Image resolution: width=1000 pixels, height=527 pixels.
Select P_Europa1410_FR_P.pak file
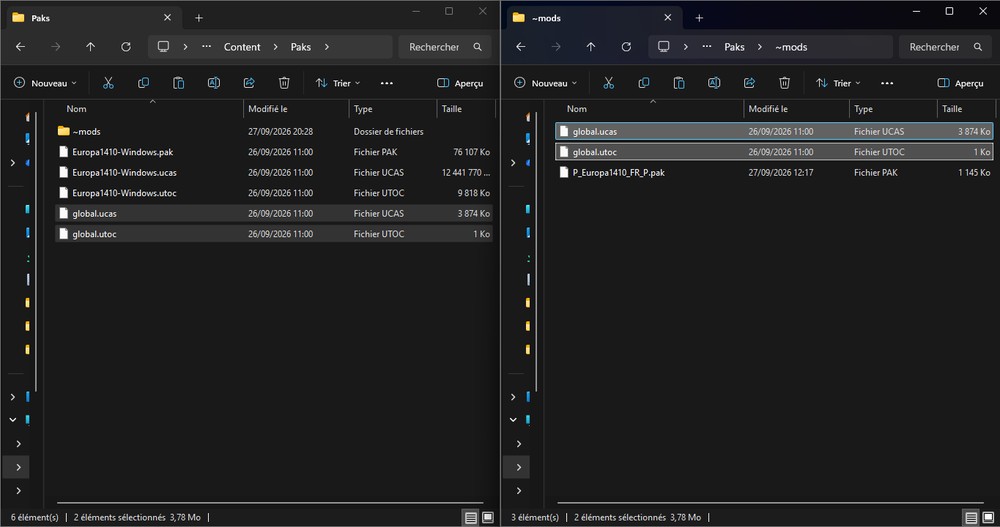774,172
